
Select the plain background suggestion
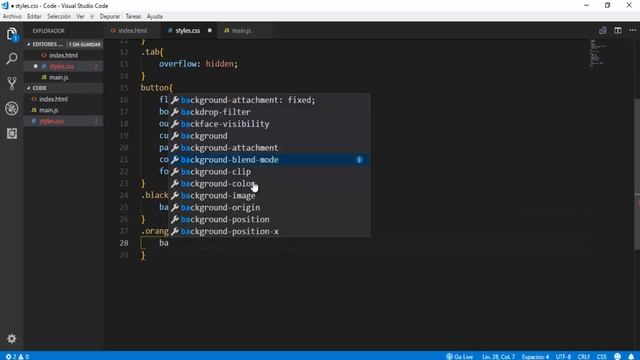(x=270, y=136)
